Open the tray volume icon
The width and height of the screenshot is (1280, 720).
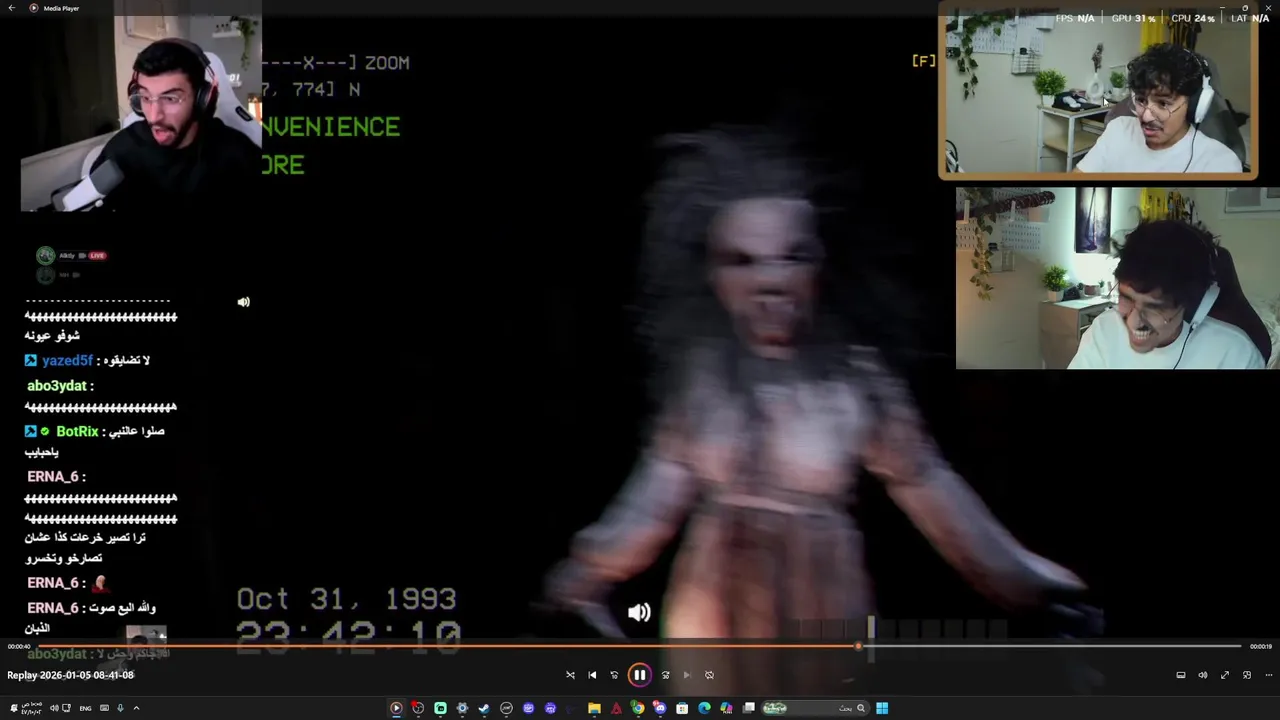click(54, 708)
